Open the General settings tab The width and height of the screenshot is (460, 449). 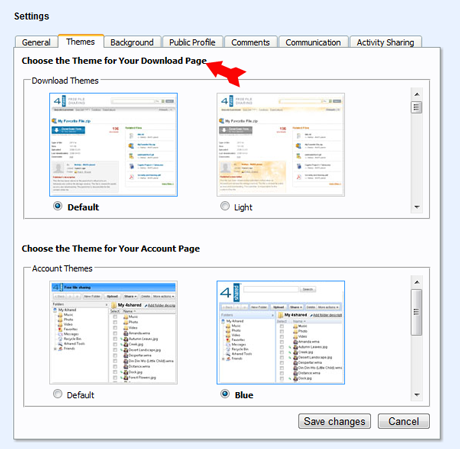[x=36, y=42]
